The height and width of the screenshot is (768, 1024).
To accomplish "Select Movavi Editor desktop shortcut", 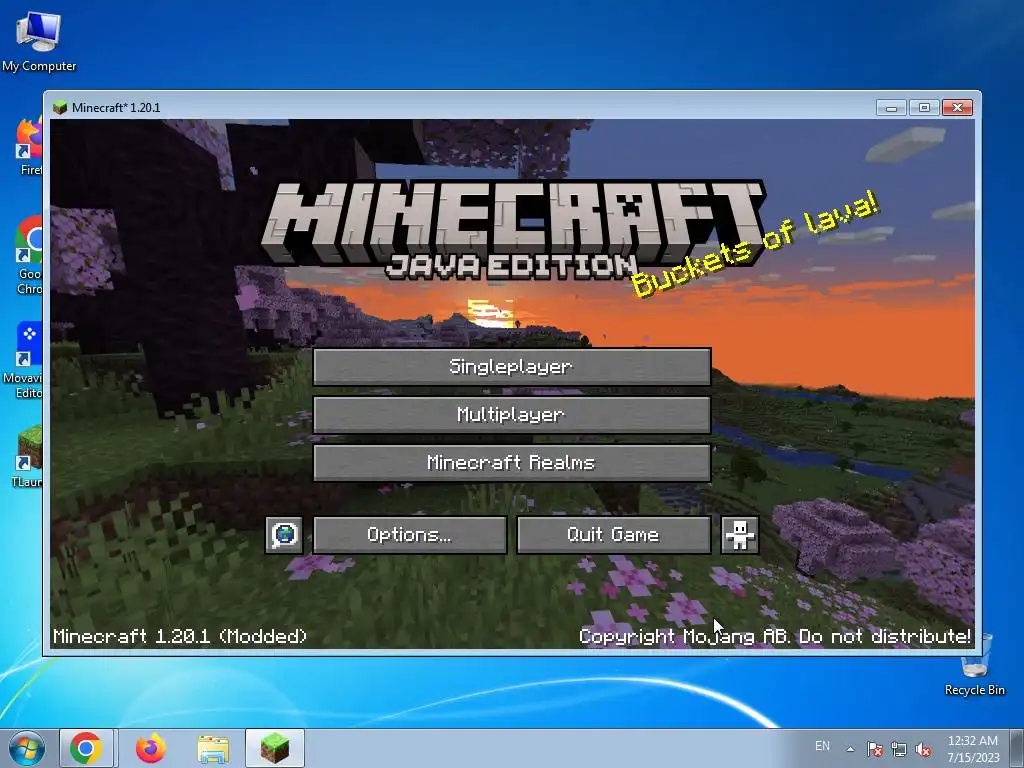I will point(24,360).
